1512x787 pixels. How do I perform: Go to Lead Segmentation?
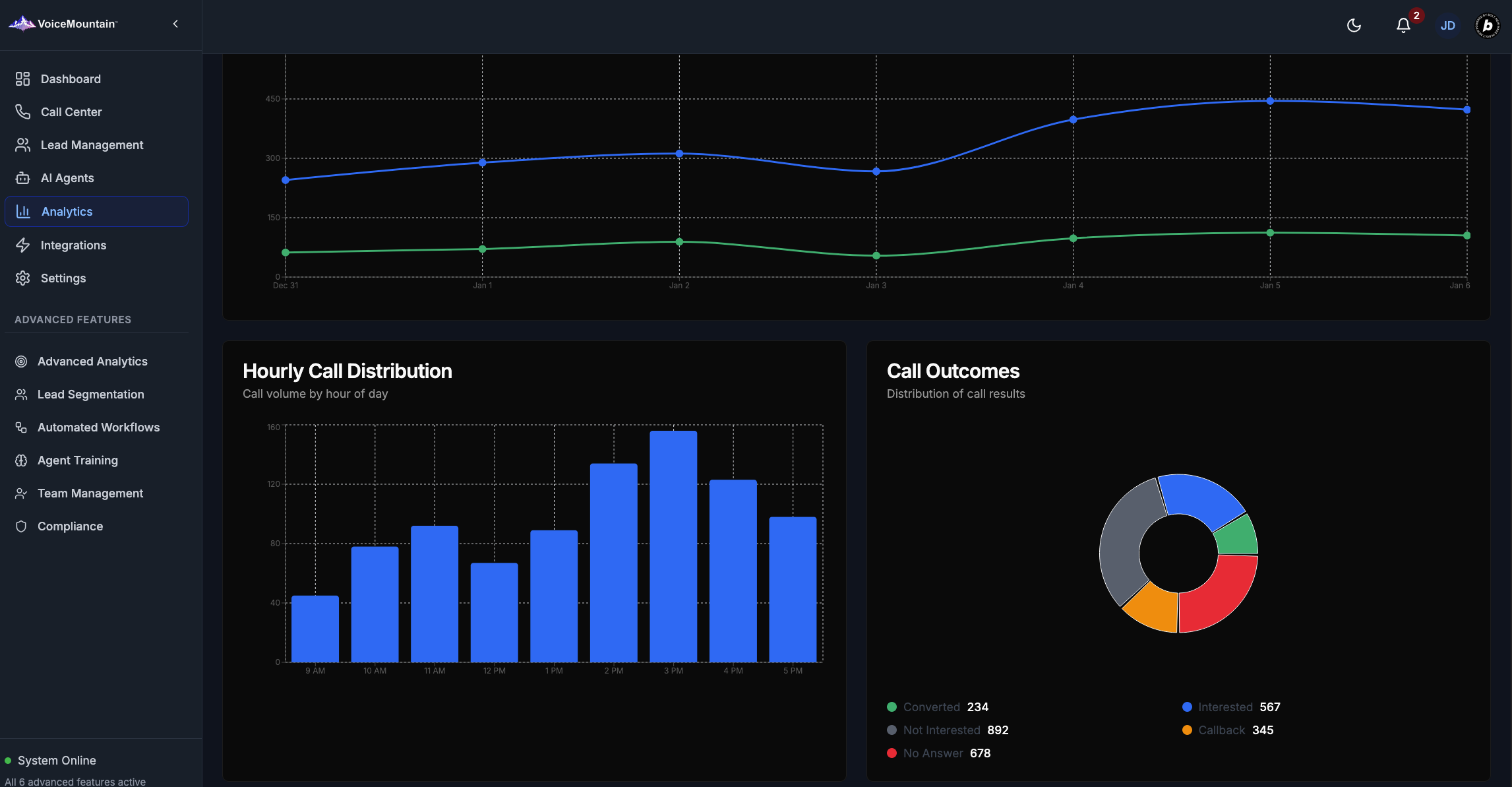pos(90,394)
